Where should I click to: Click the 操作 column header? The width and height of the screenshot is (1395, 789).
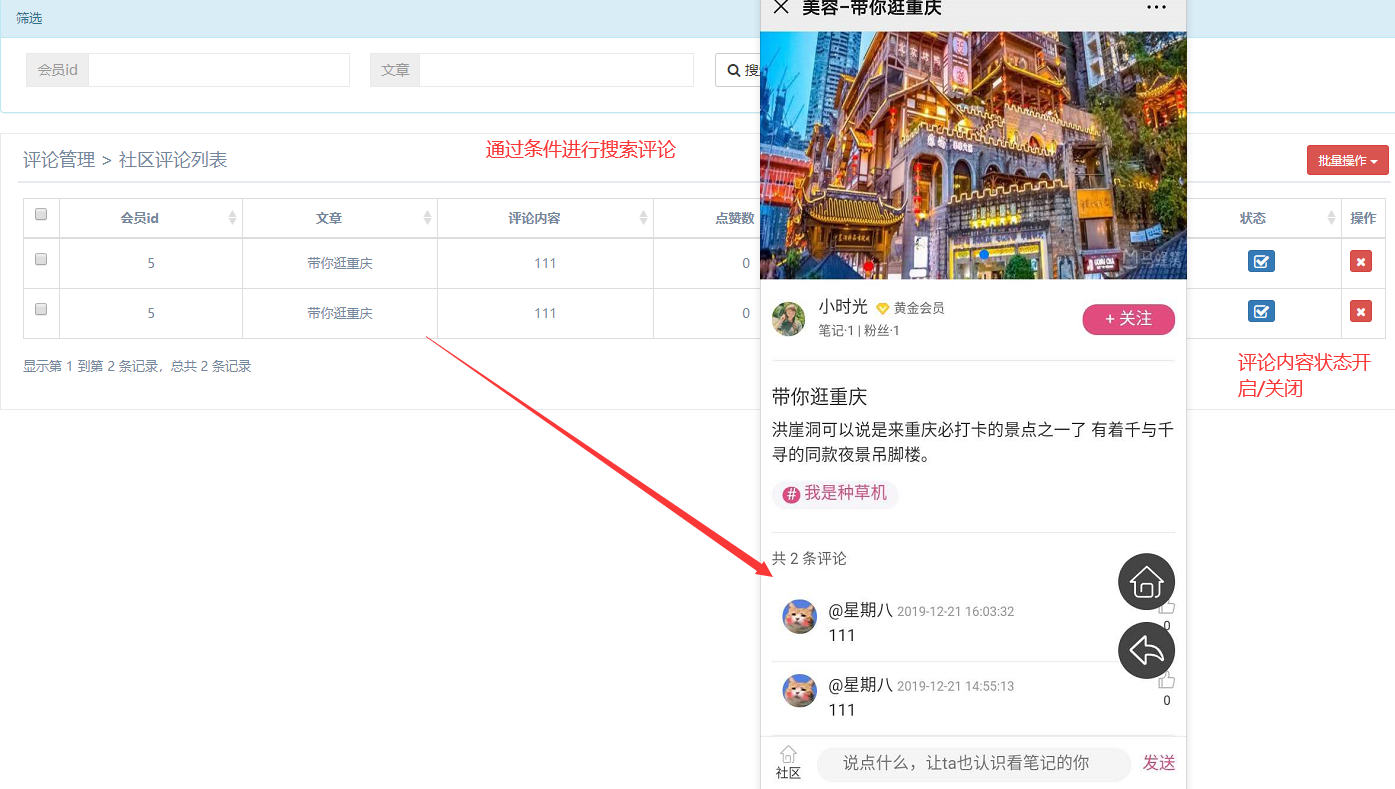point(1363,218)
